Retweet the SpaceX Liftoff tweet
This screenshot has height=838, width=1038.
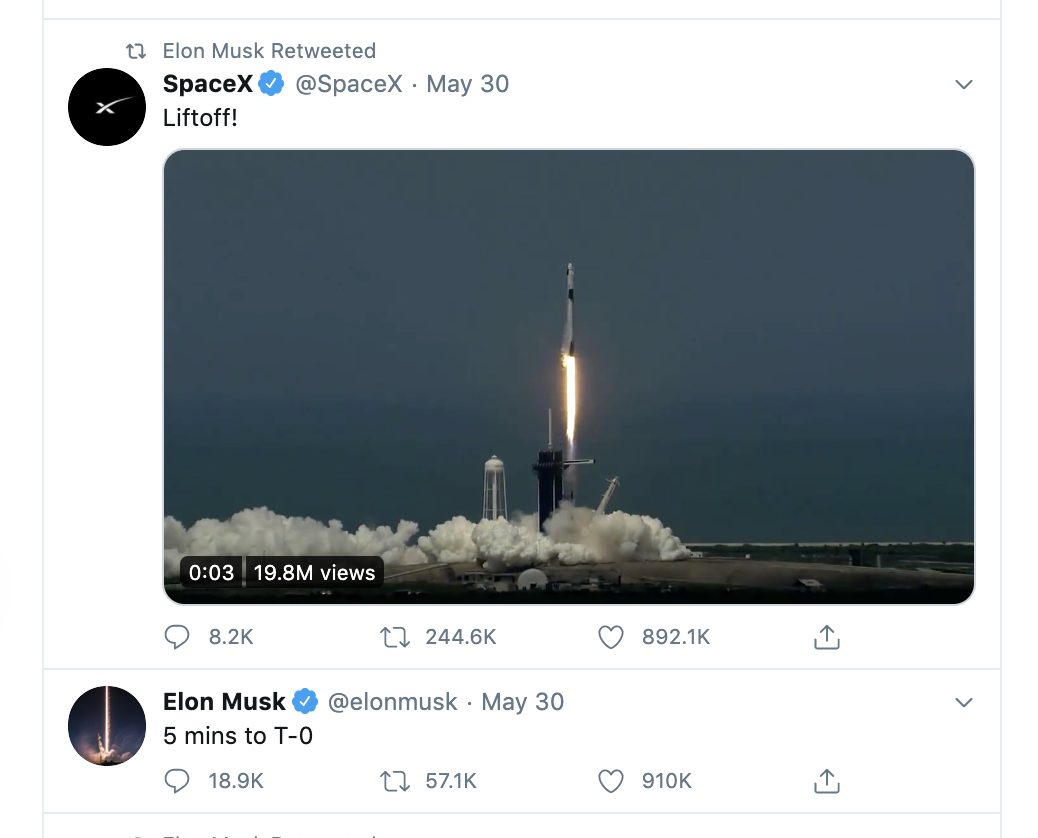[x=396, y=637]
